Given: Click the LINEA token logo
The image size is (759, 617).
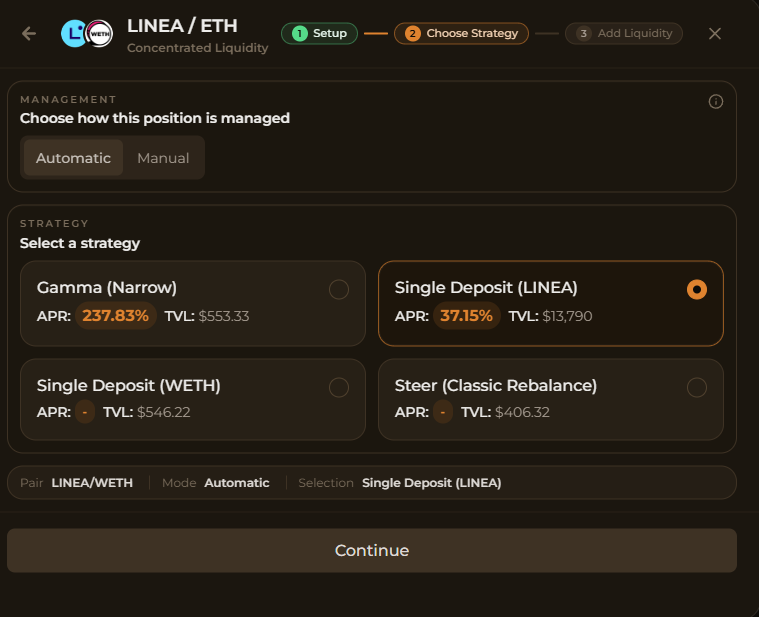Looking at the screenshot, I should [74, 33].
